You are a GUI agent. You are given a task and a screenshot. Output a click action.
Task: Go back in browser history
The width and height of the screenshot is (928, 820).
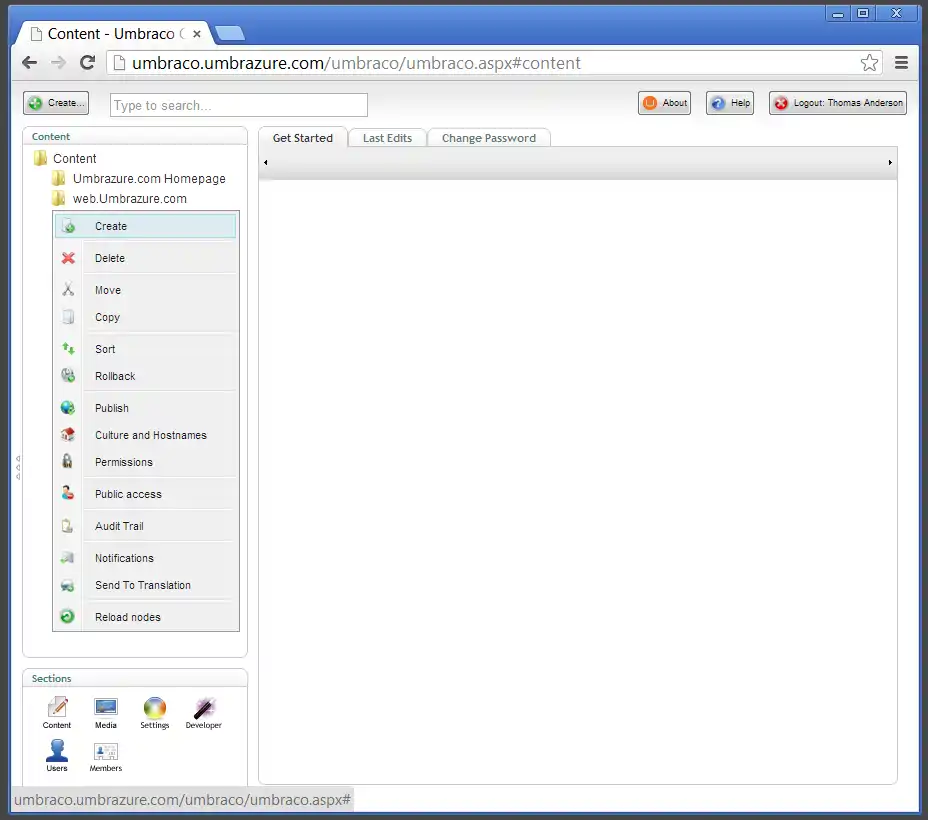coord(29,63)
